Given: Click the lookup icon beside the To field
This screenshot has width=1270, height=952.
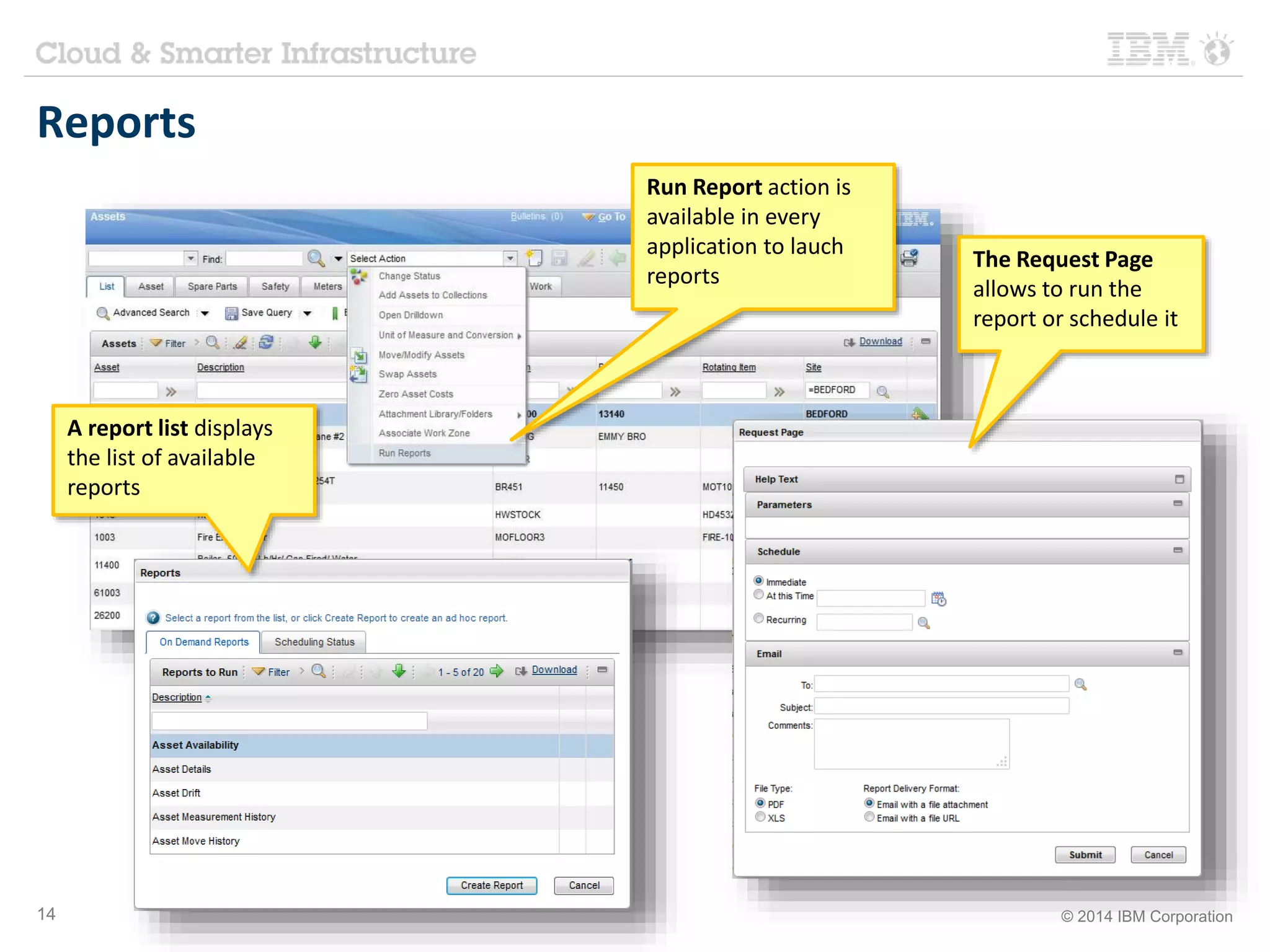Looking at the screenshot, I should tap(1080, 684).
